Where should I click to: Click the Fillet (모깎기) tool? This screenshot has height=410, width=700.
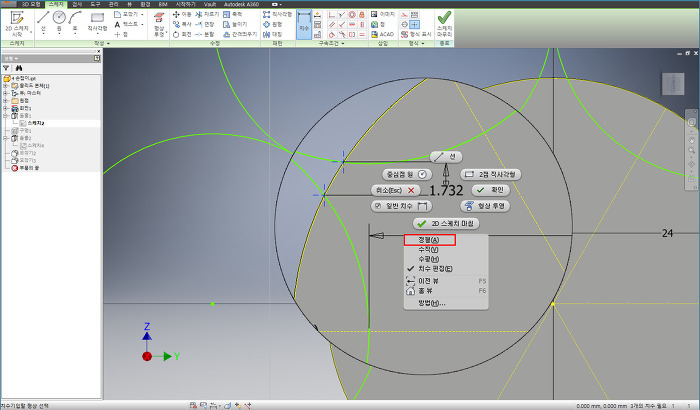tap(126, 14)
